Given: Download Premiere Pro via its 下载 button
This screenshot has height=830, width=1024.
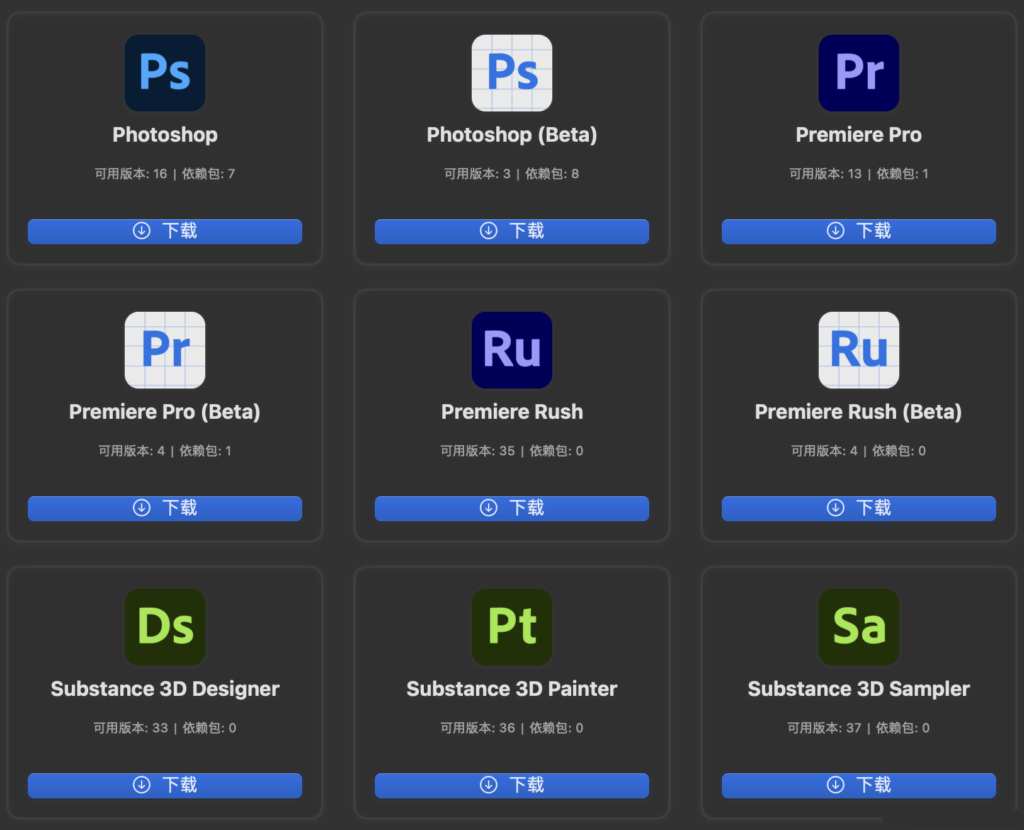Looking at the screenshot, I should [x=858, y=230].
